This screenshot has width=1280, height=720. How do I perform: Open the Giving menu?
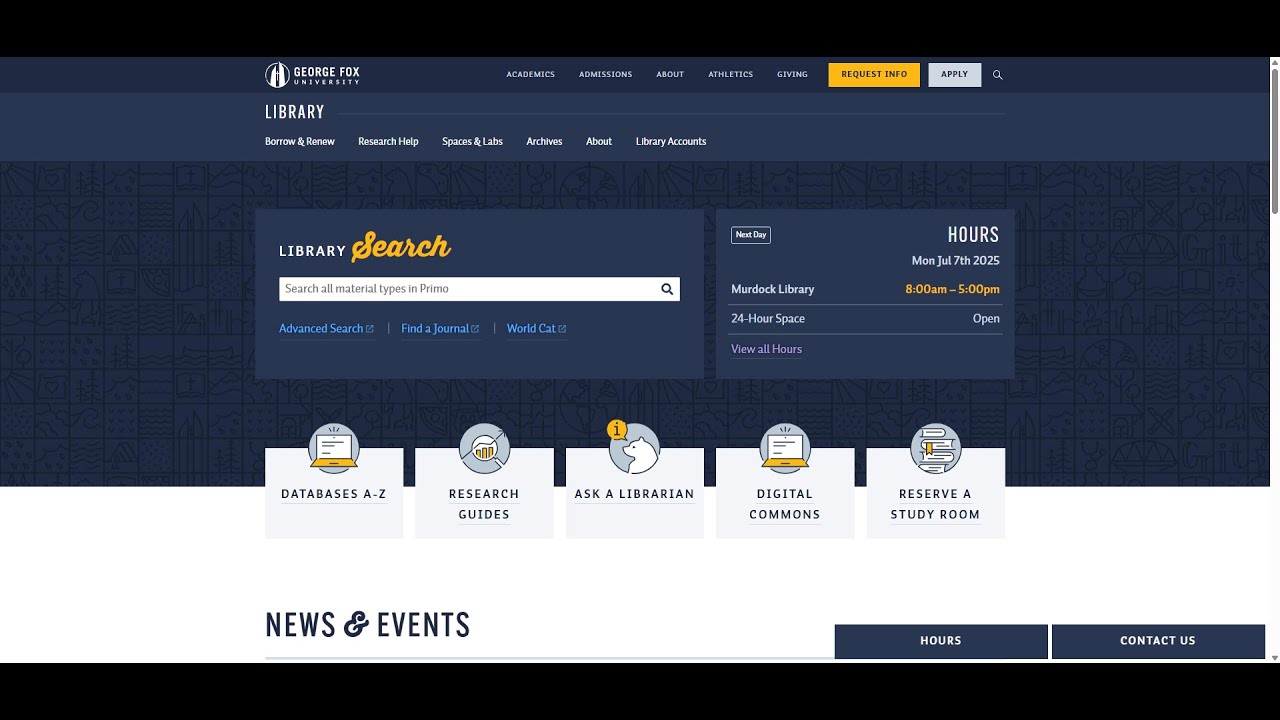[792, 75]
